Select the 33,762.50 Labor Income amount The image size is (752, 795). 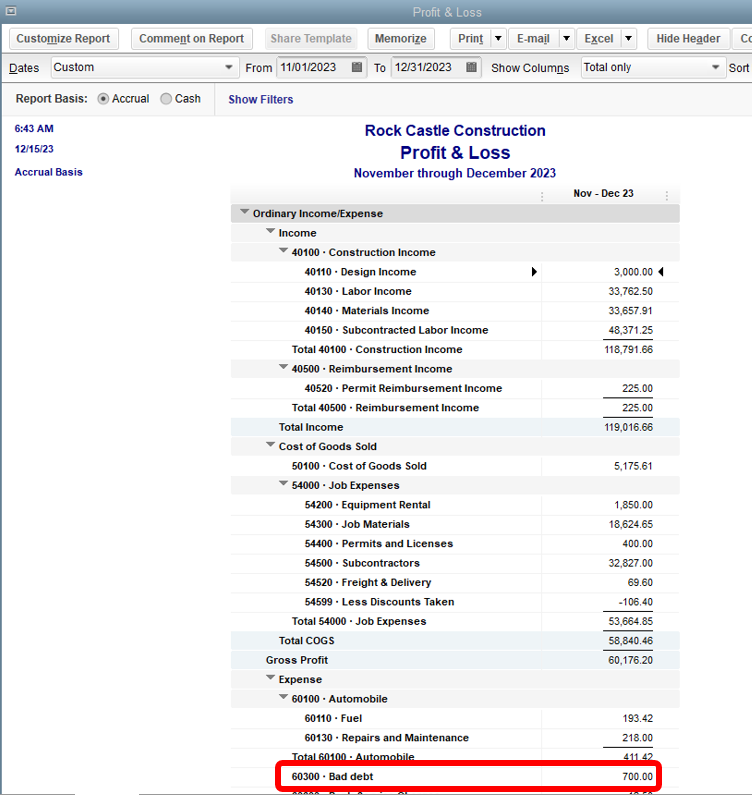[630, 291]
